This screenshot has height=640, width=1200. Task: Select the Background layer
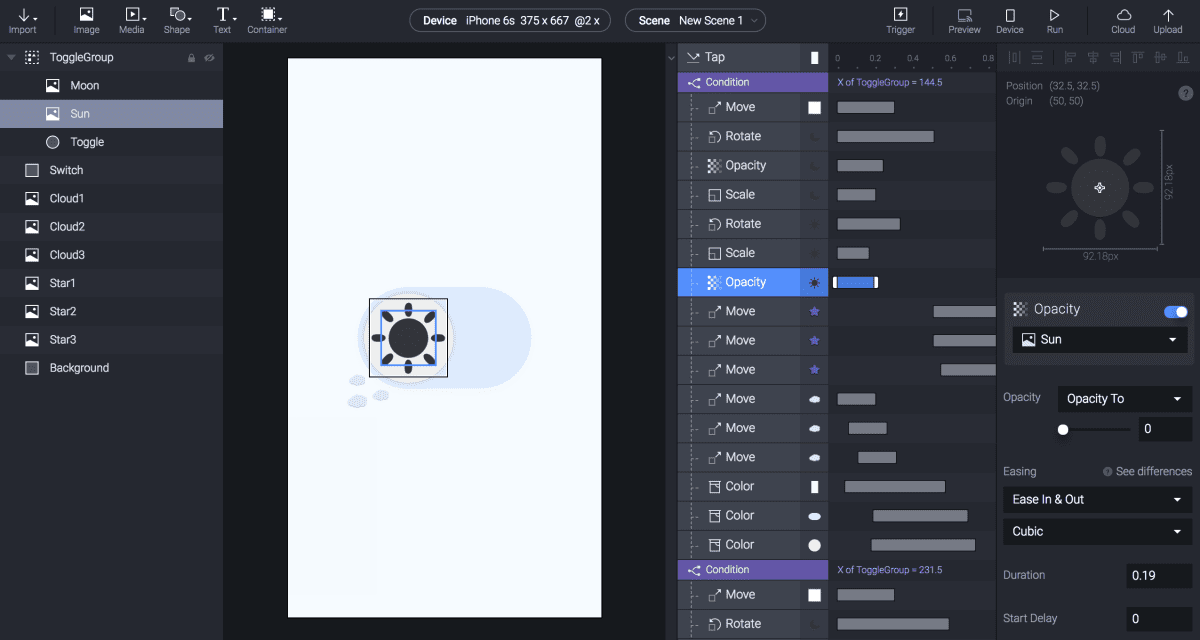click(111, 368)
